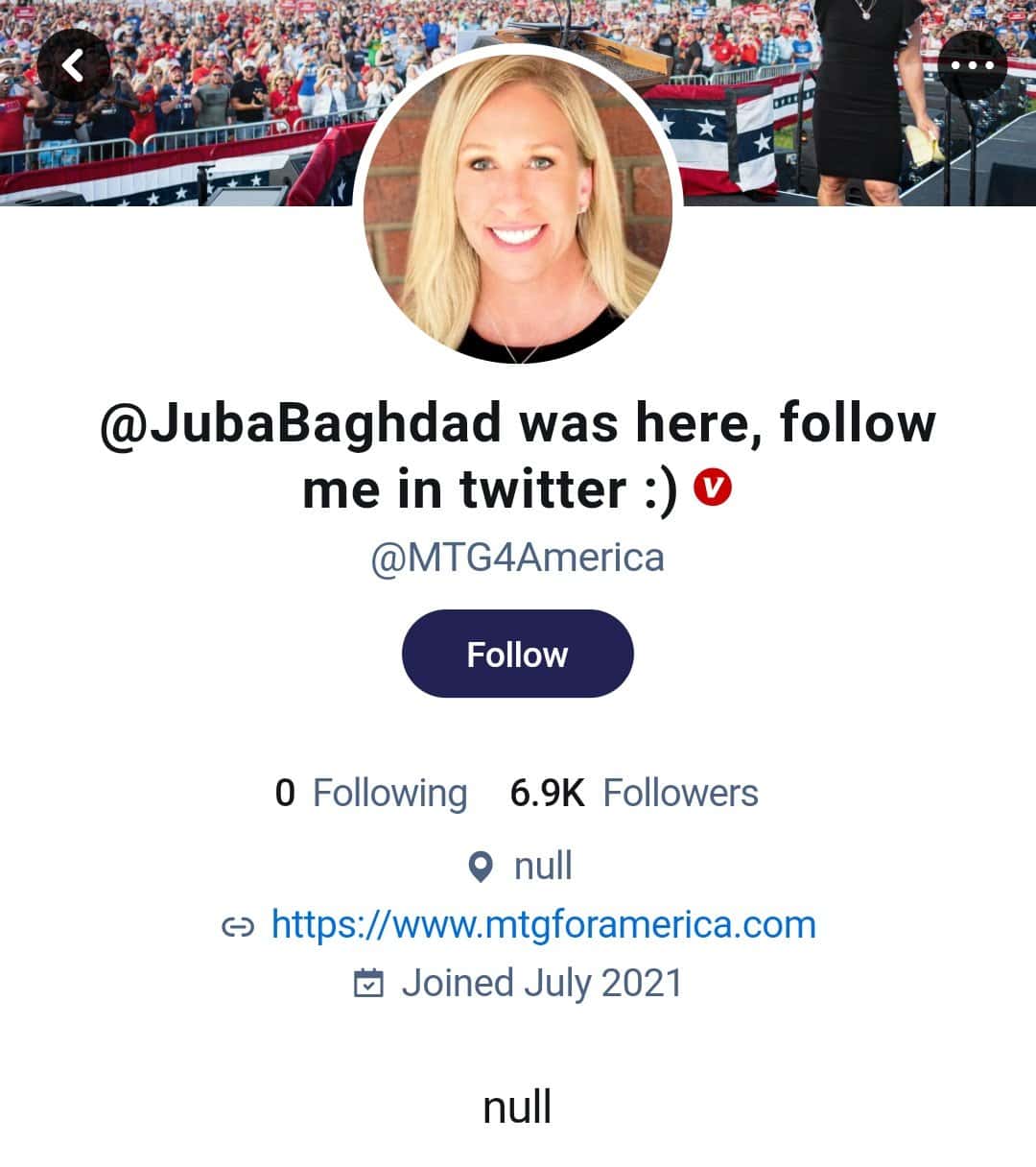
Task: Tap the red verified badge icon
Action: coord(712,488)
